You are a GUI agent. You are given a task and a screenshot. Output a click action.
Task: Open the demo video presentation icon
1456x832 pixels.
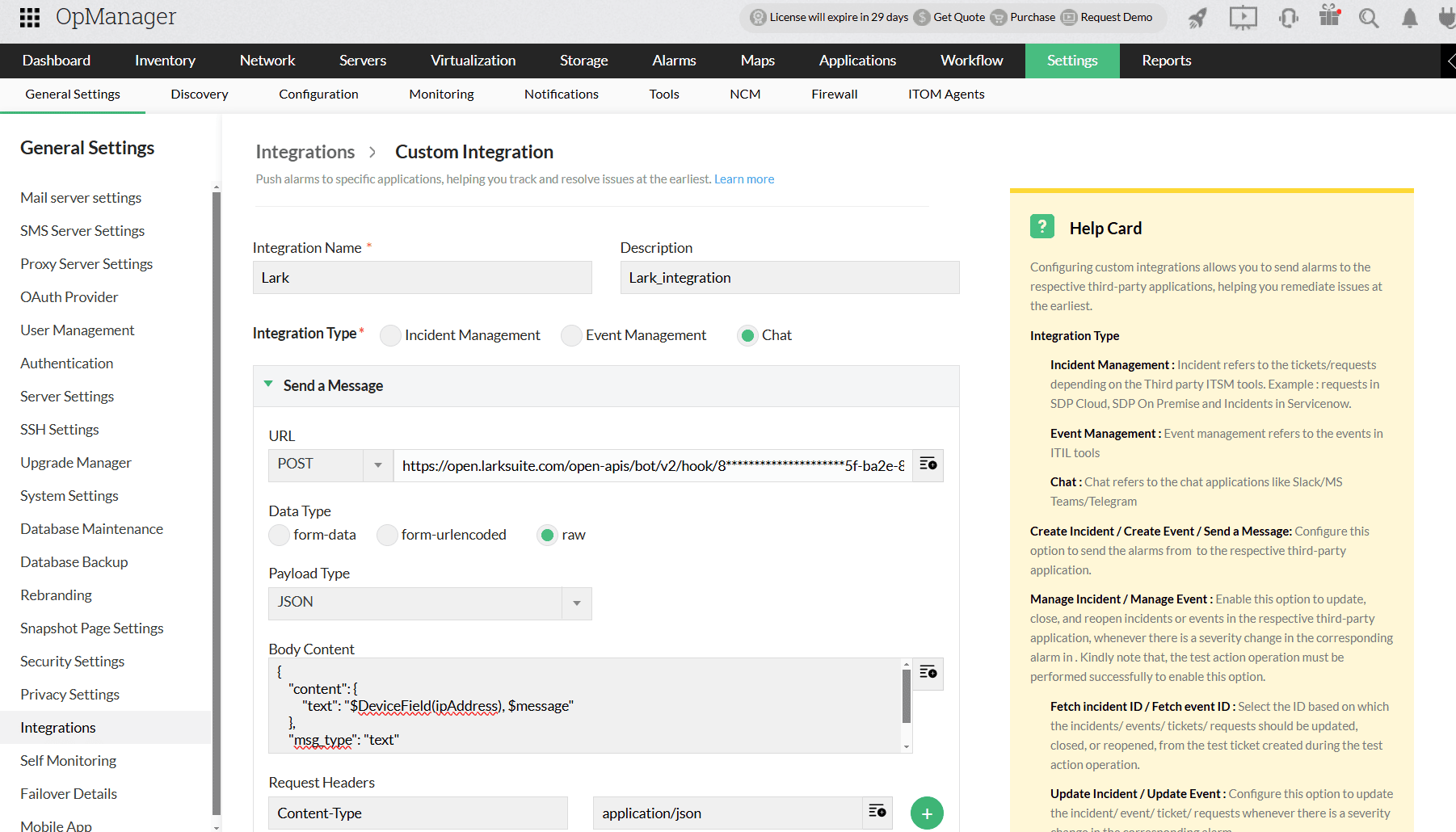pyautogui.click(x=1243, y=17)
